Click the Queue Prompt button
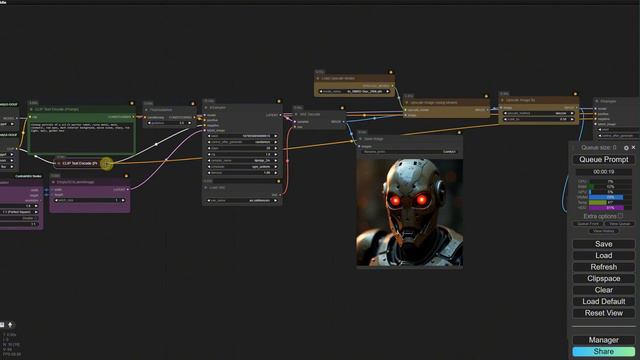Image resolution: width=640 pixels, height=360 pixels. tap(604, 160)
